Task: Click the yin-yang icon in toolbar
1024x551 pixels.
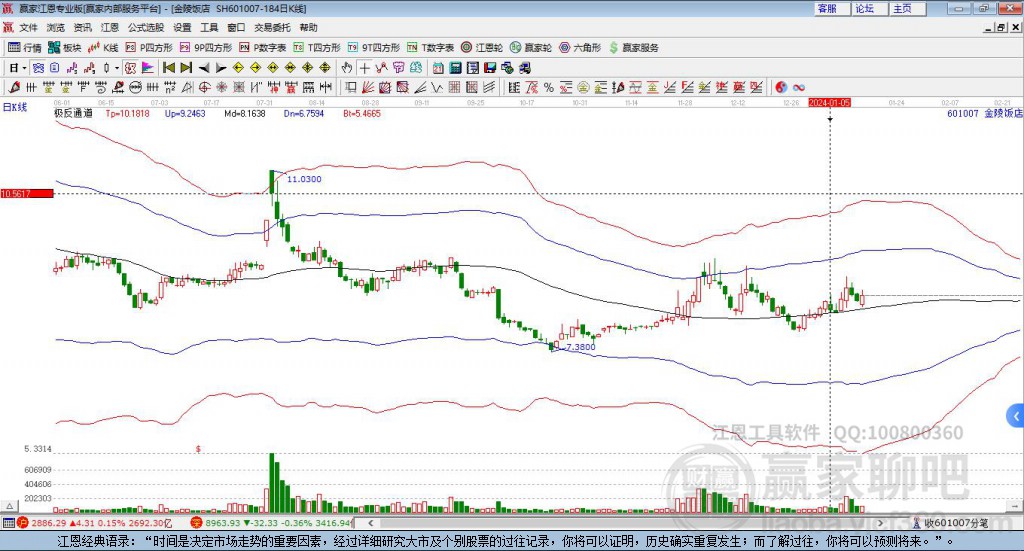Action: click(781, 87)
